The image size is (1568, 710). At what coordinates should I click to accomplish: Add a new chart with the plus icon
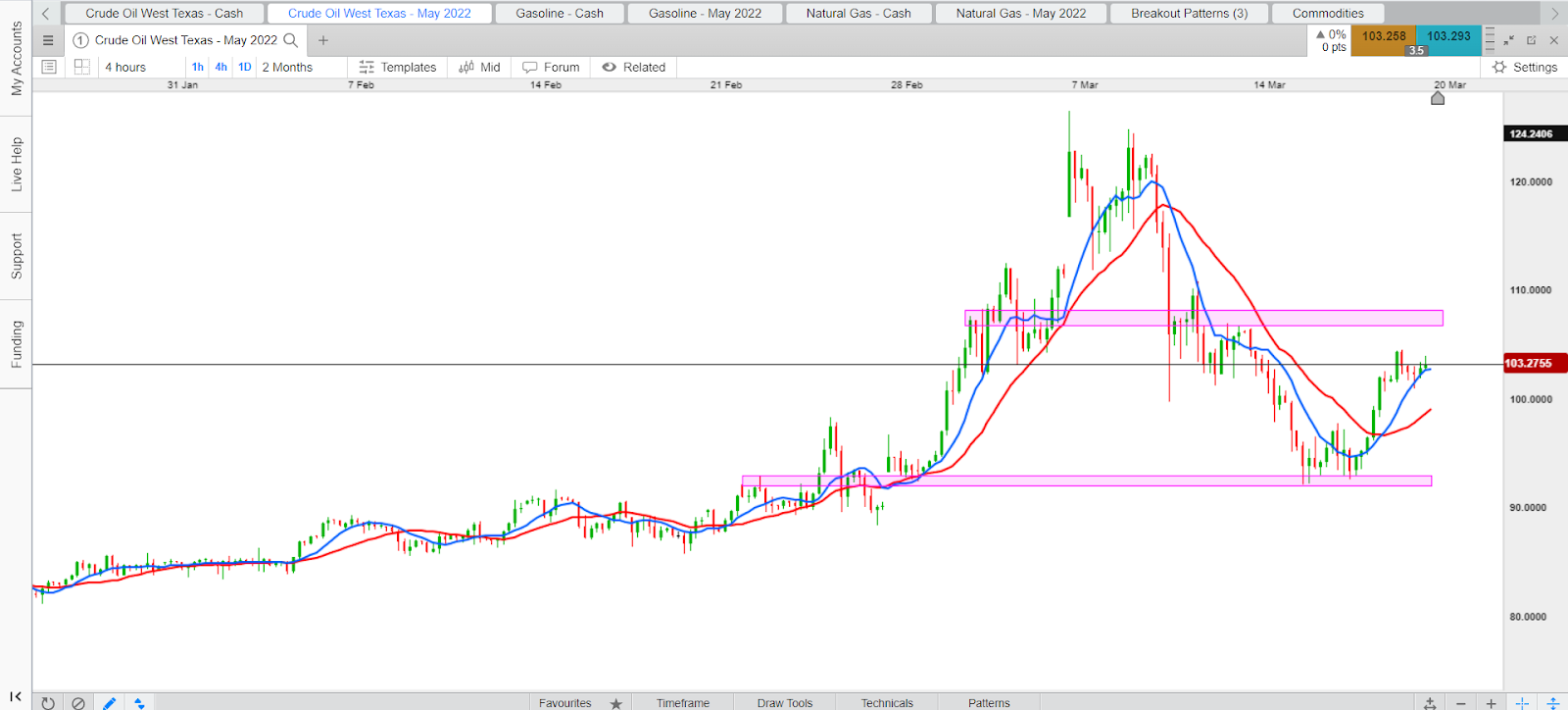tap(323, 40)
